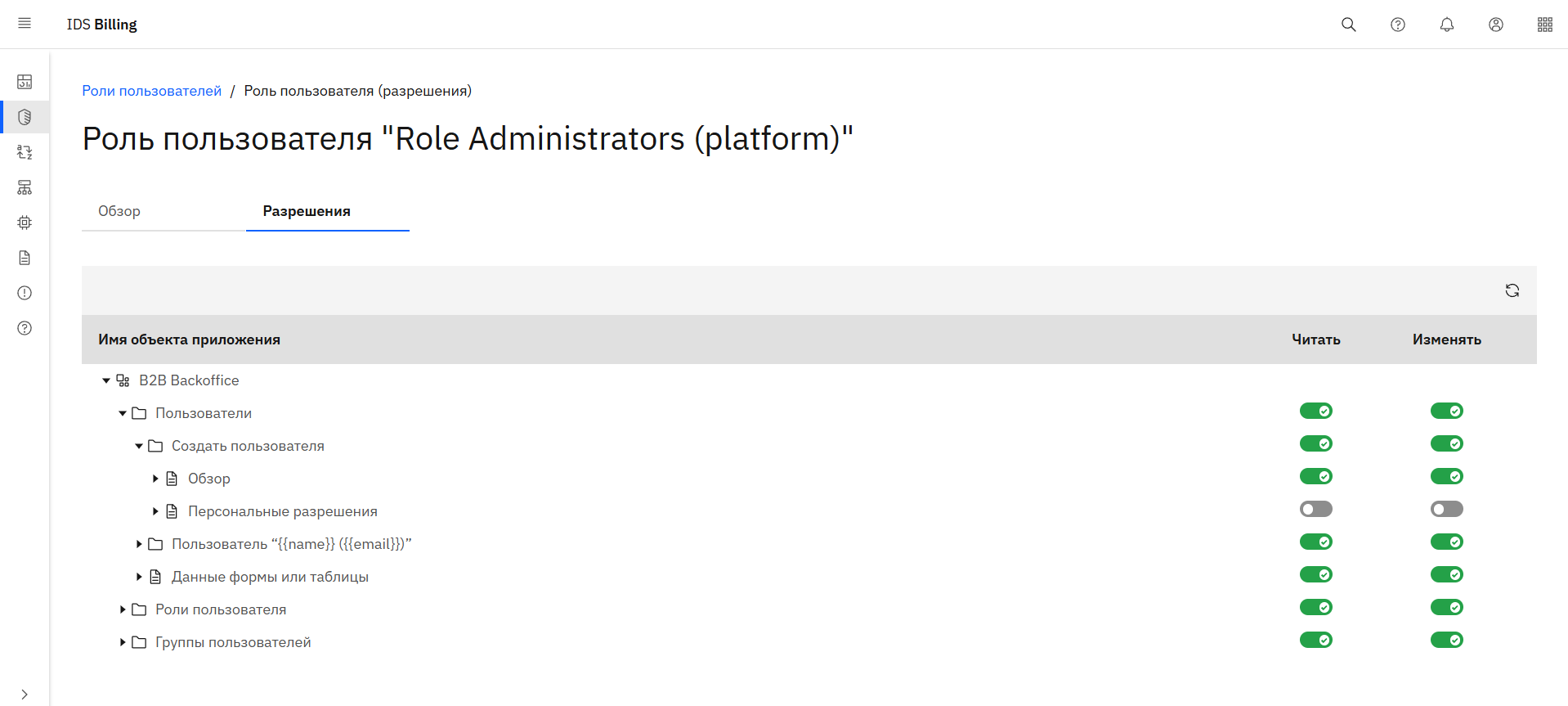Expand the Группы пользователей folder
1568x706 pixels.
point(123,642)
